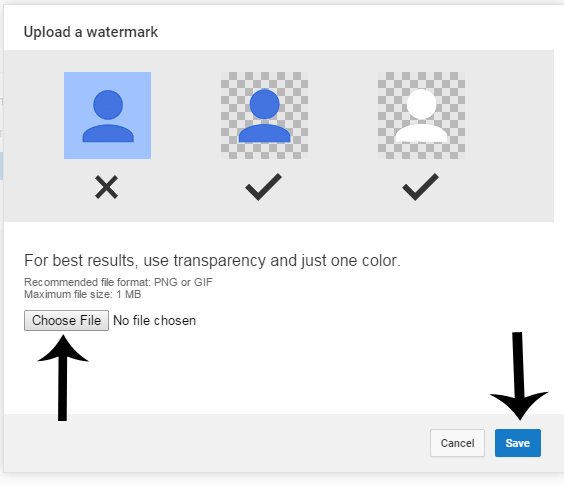Click the 'Recommended file format: PNG or GIF' text
Viewport: 564px width, 486px height.
point(118,282)
